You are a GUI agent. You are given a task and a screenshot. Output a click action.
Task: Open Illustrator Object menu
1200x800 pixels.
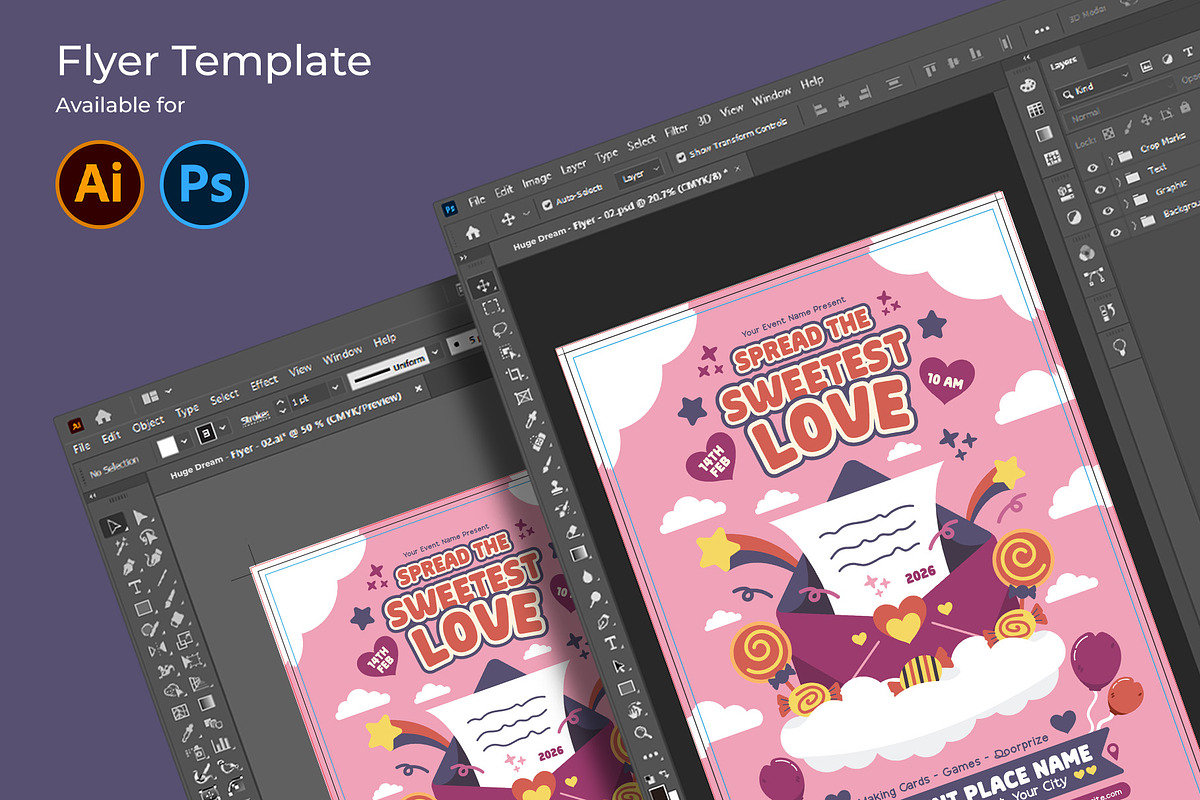click(148, 425)
